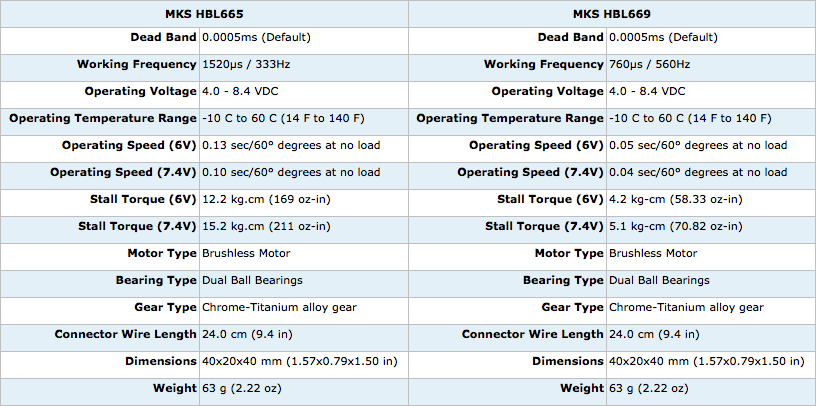Screen dimensions: 816x406
Task: Select the HBL669 Dual Ball Bearings value
Action: coord(659,281)
